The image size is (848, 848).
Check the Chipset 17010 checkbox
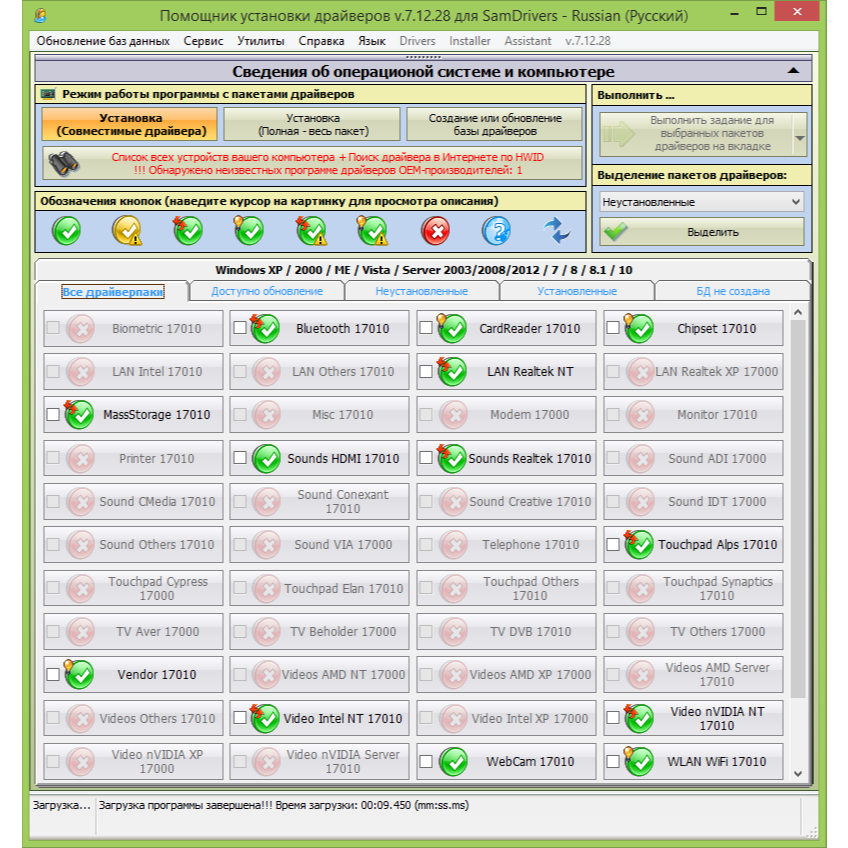pos(613,328)
